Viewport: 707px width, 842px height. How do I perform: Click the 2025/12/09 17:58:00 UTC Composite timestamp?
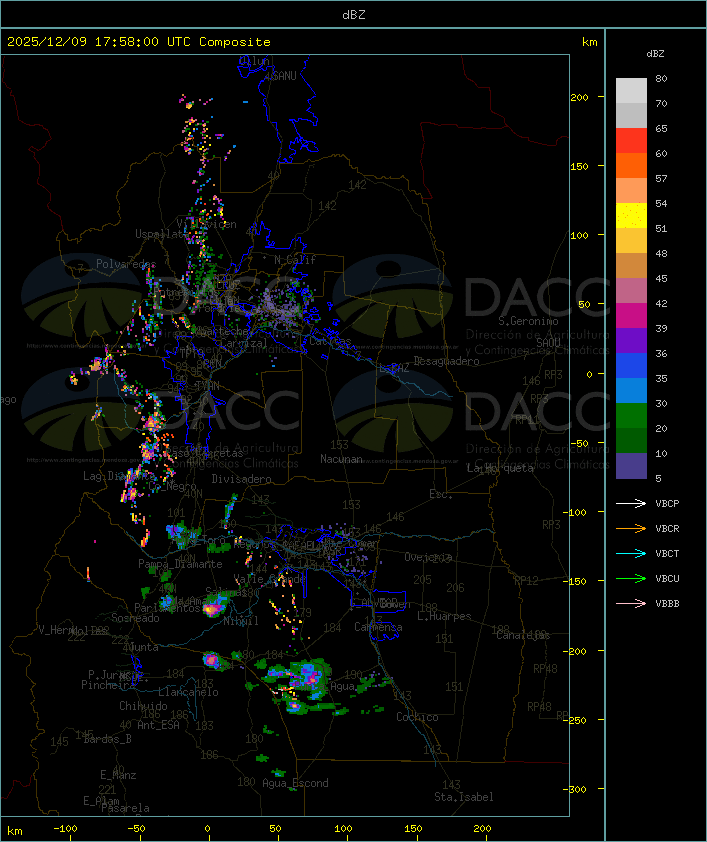[x=139, y=42]
